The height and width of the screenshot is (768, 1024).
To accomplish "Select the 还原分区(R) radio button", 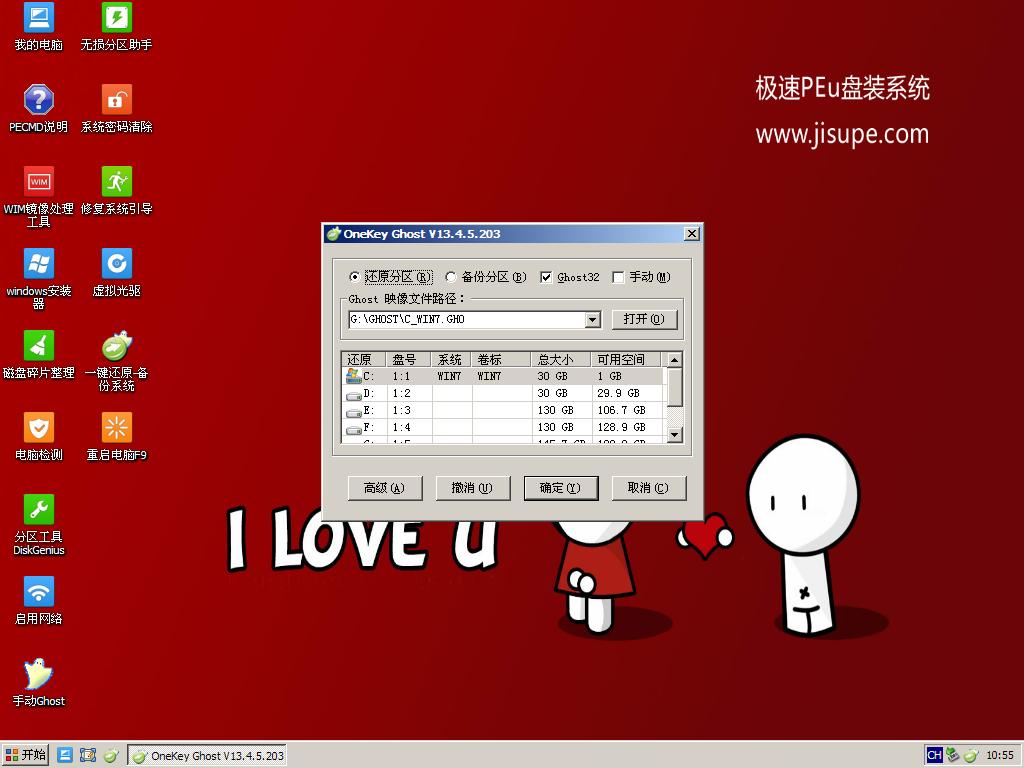I will (x=354, y=277).
